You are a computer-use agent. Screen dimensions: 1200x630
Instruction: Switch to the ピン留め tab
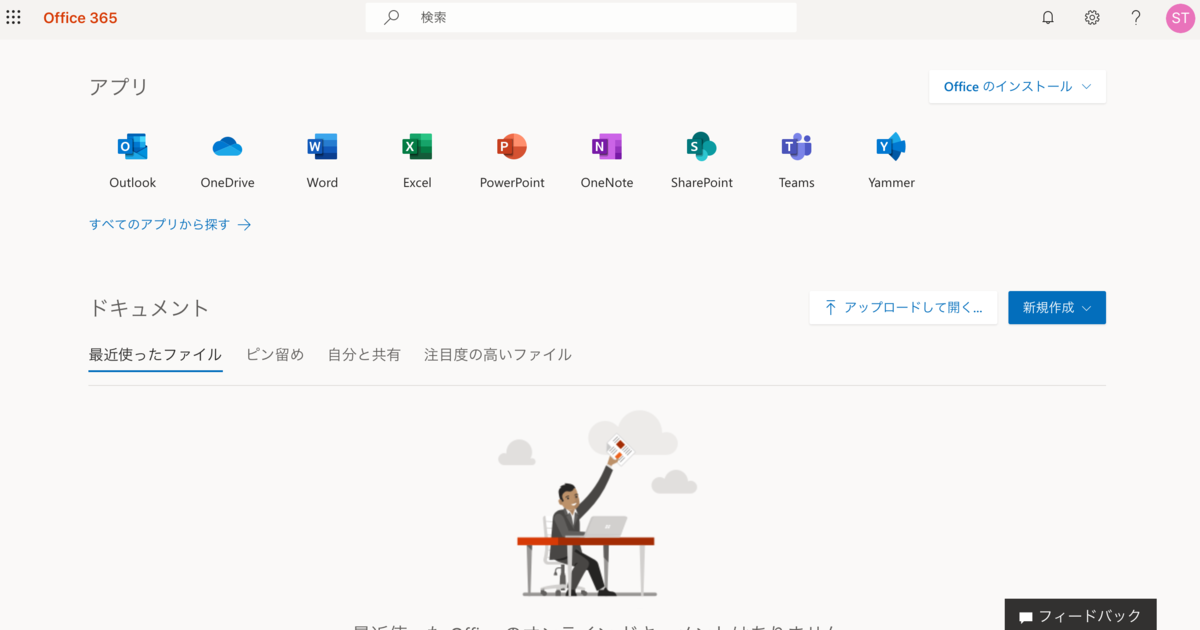click(x=275, y=355)
